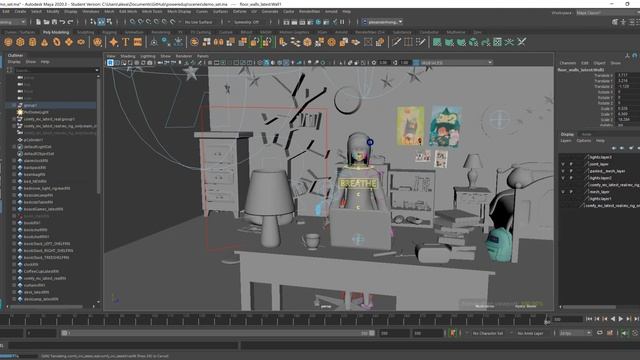
Task: Open the viewport Shading menu
Action: point(128,56)
